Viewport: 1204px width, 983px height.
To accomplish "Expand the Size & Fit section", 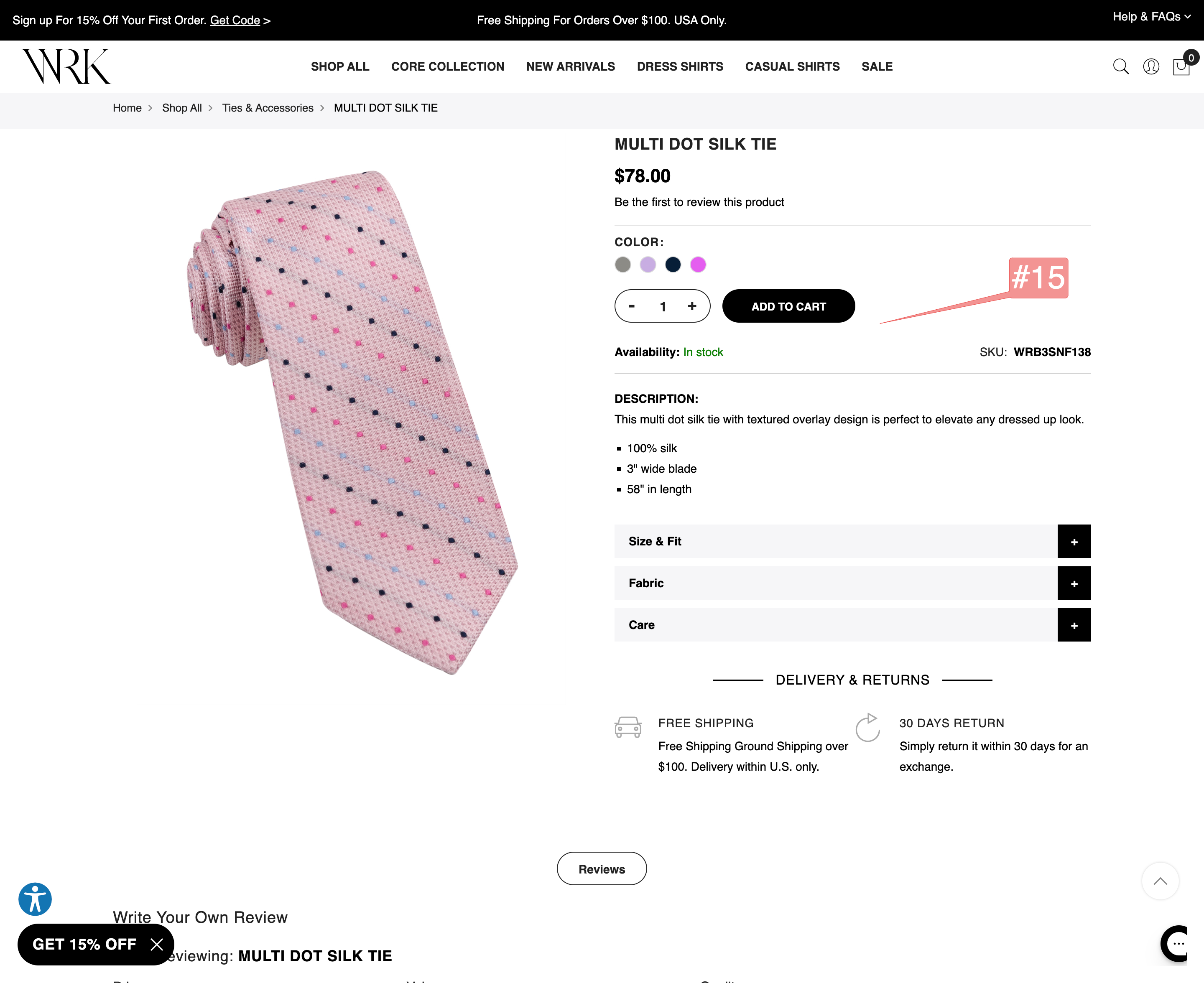I will click(x=852, y=541).
